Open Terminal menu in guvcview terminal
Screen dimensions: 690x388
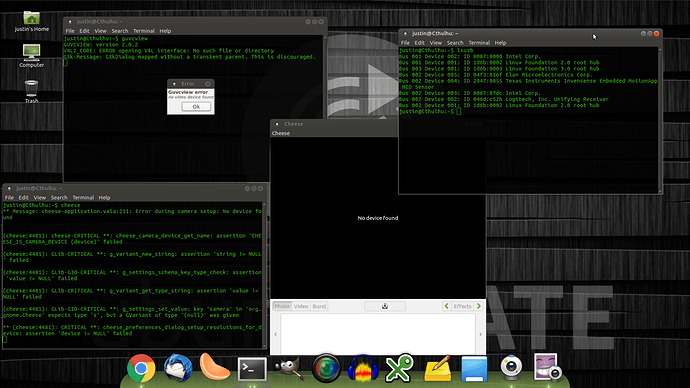coord(144,31)
